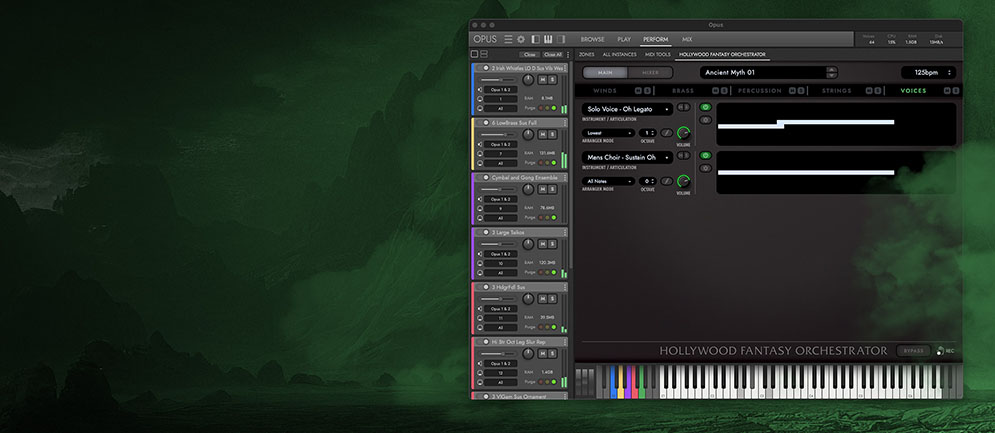Image resolution: width=995 pixels, height=433 pixels.
Task: Toggle power for Mens Choir lane
Action: coord(705,156)
